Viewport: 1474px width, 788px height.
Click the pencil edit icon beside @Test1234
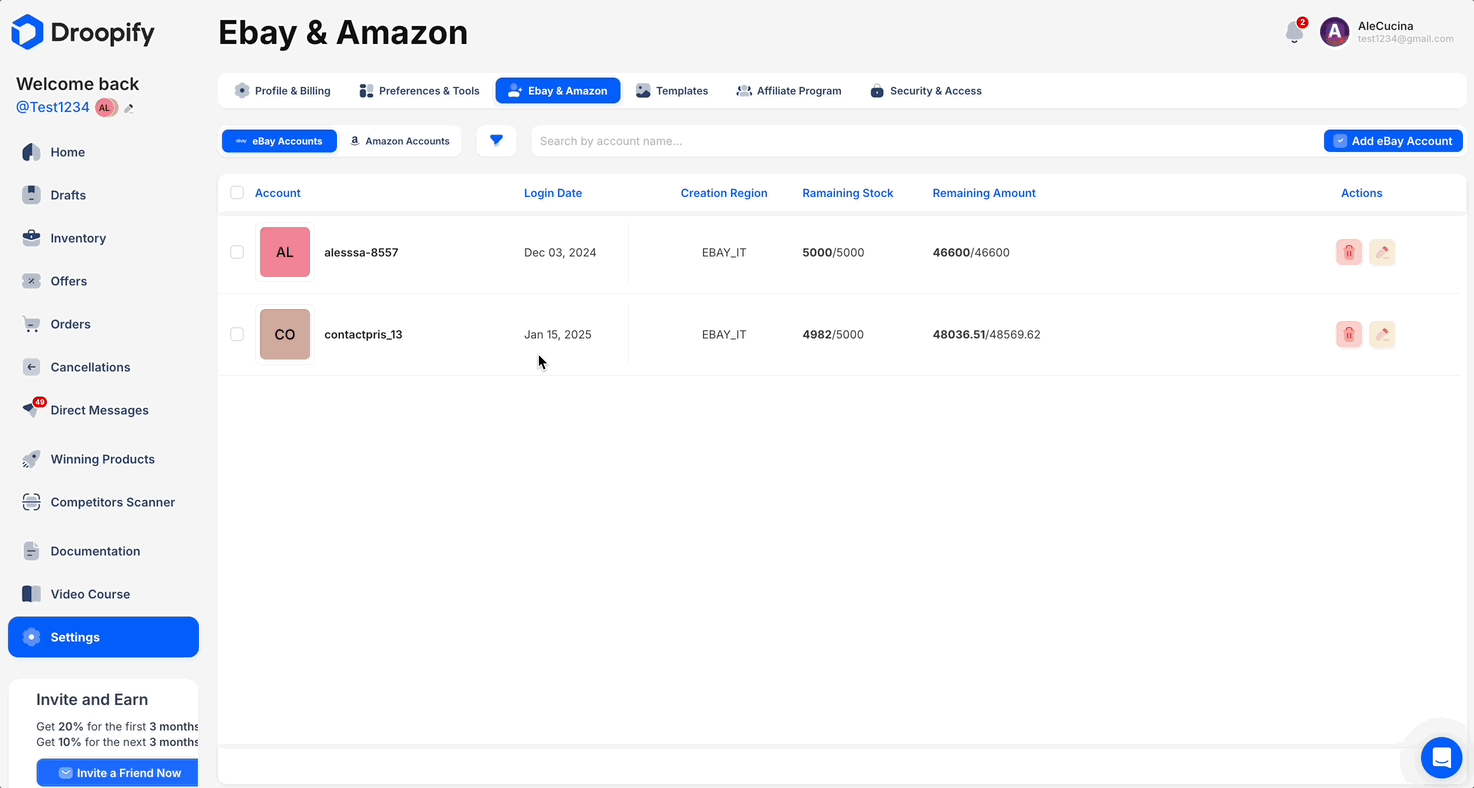(x=129, y=108)
